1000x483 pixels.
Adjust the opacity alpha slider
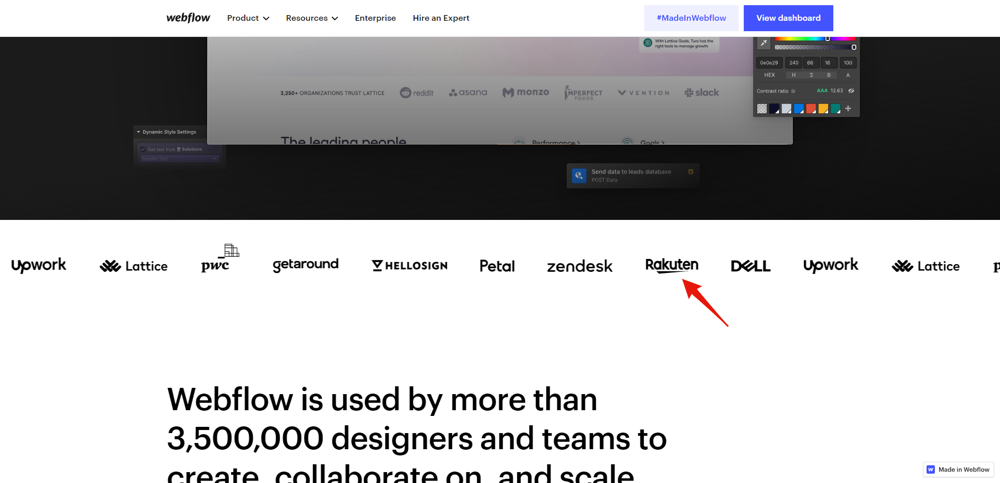pos(816,47)
